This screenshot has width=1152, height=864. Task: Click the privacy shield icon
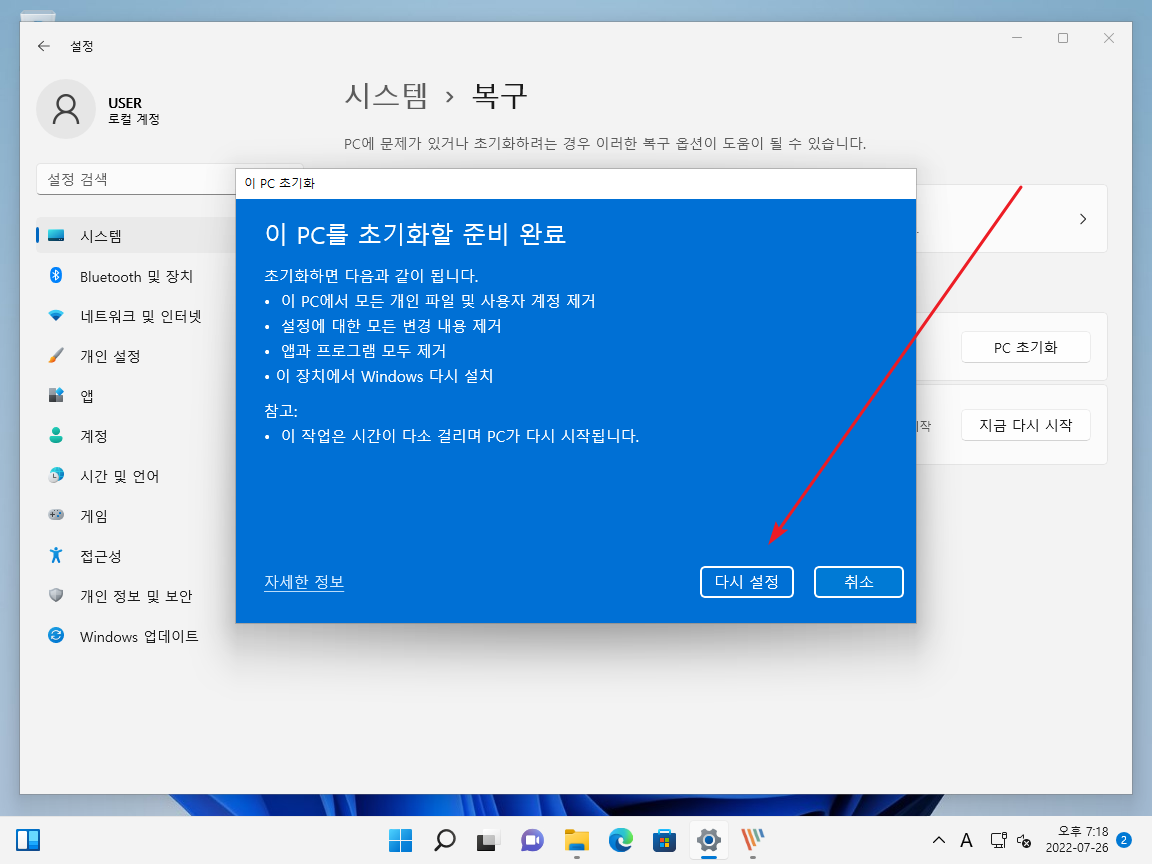pyautogui.click(x=56, y=595)
